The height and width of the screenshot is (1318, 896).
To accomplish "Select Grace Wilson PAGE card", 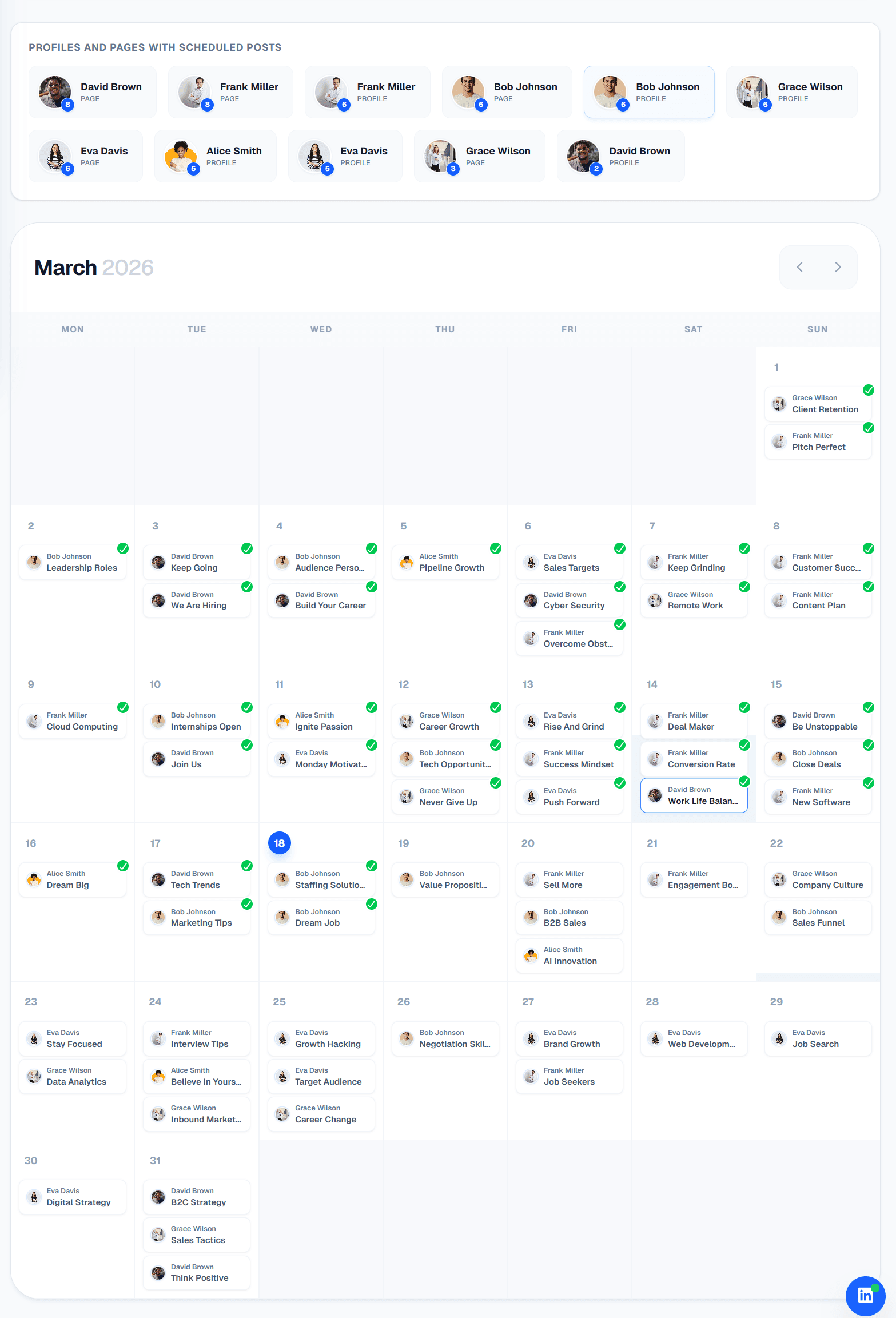I will (x=480, y=156).
